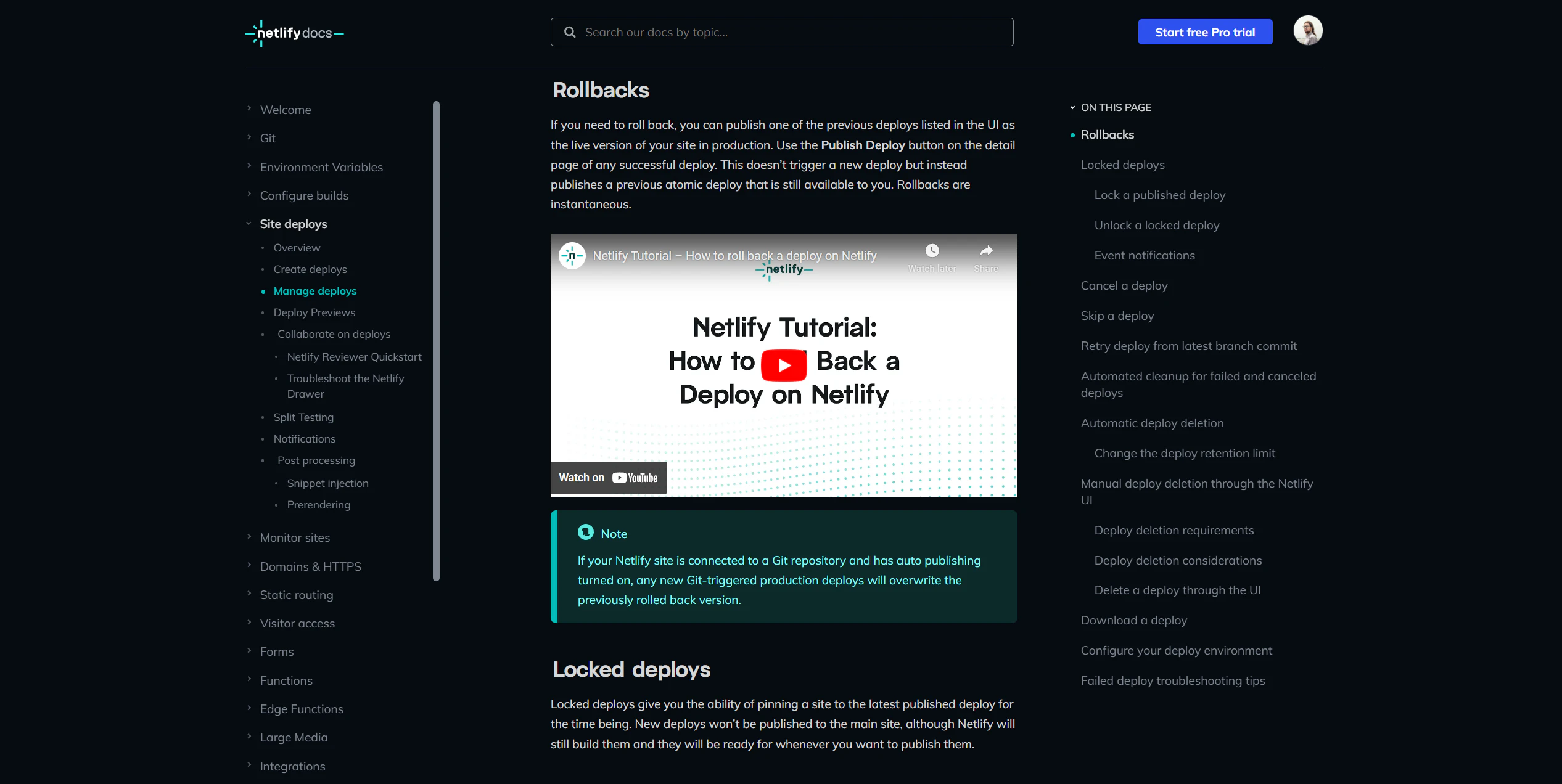The width and height of the screenshot is (1562, 784).
Task: Expand the Configure builds section
Action: (249, 194)
